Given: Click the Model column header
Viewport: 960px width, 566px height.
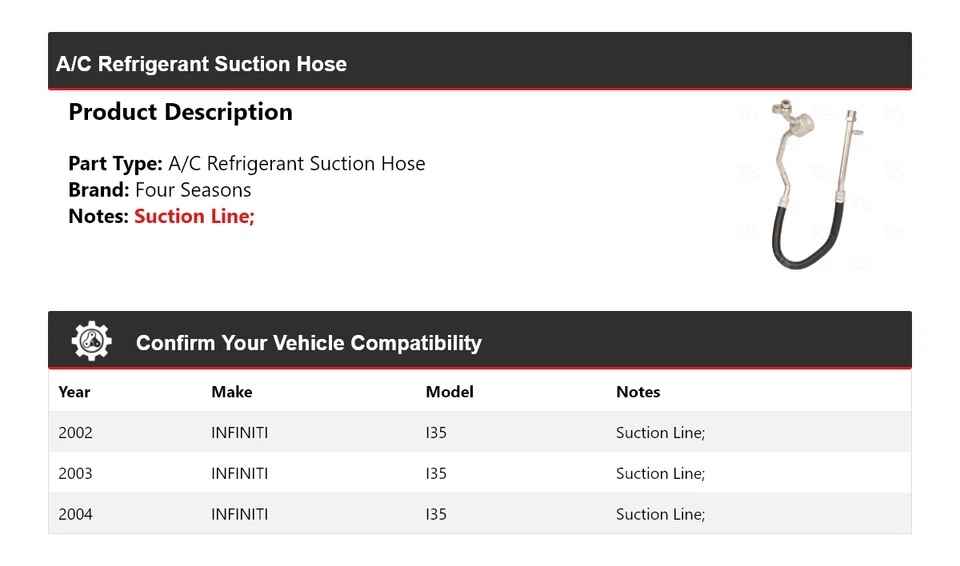Looking at the screenshot, I should coord(449,392).
